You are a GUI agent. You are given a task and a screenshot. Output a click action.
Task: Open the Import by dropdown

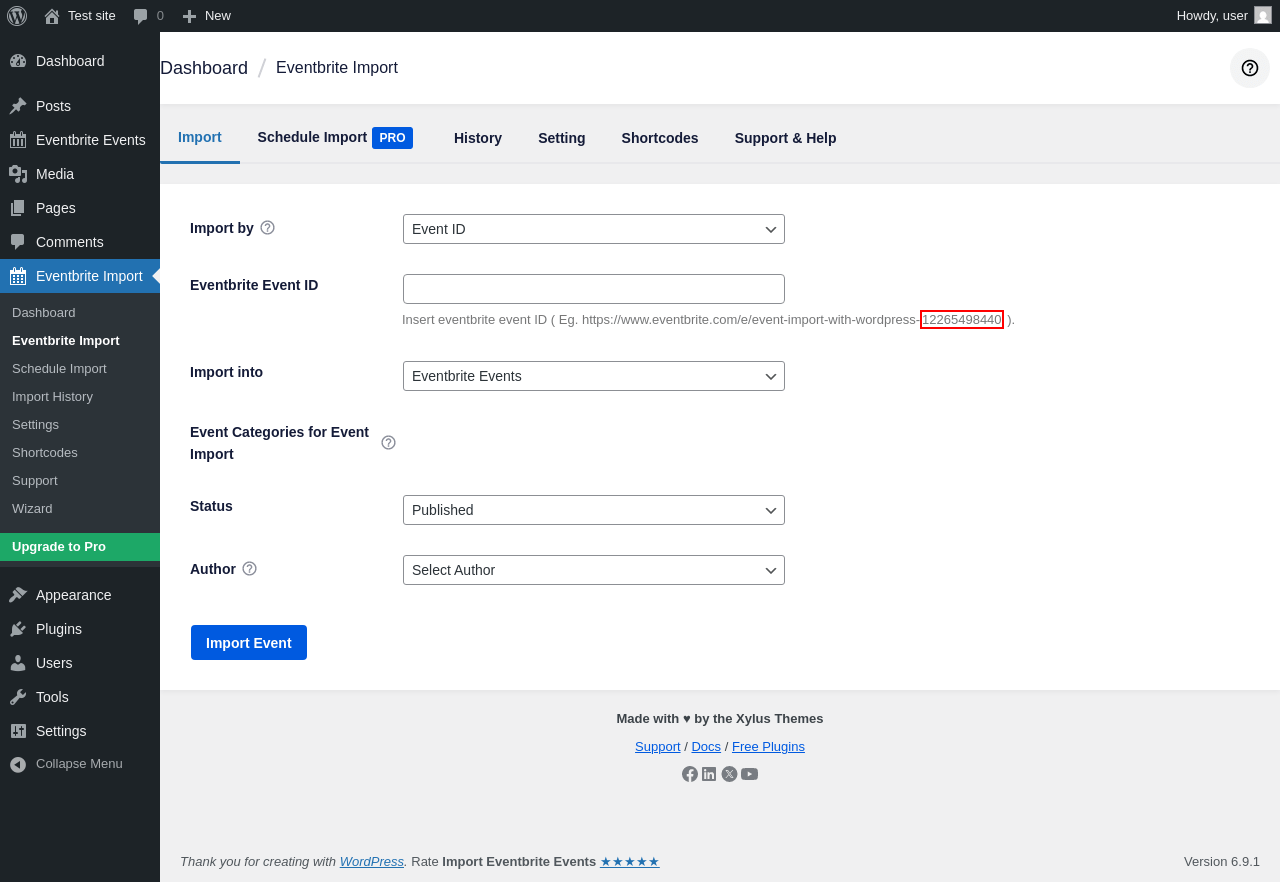click(x=594, y=229)
